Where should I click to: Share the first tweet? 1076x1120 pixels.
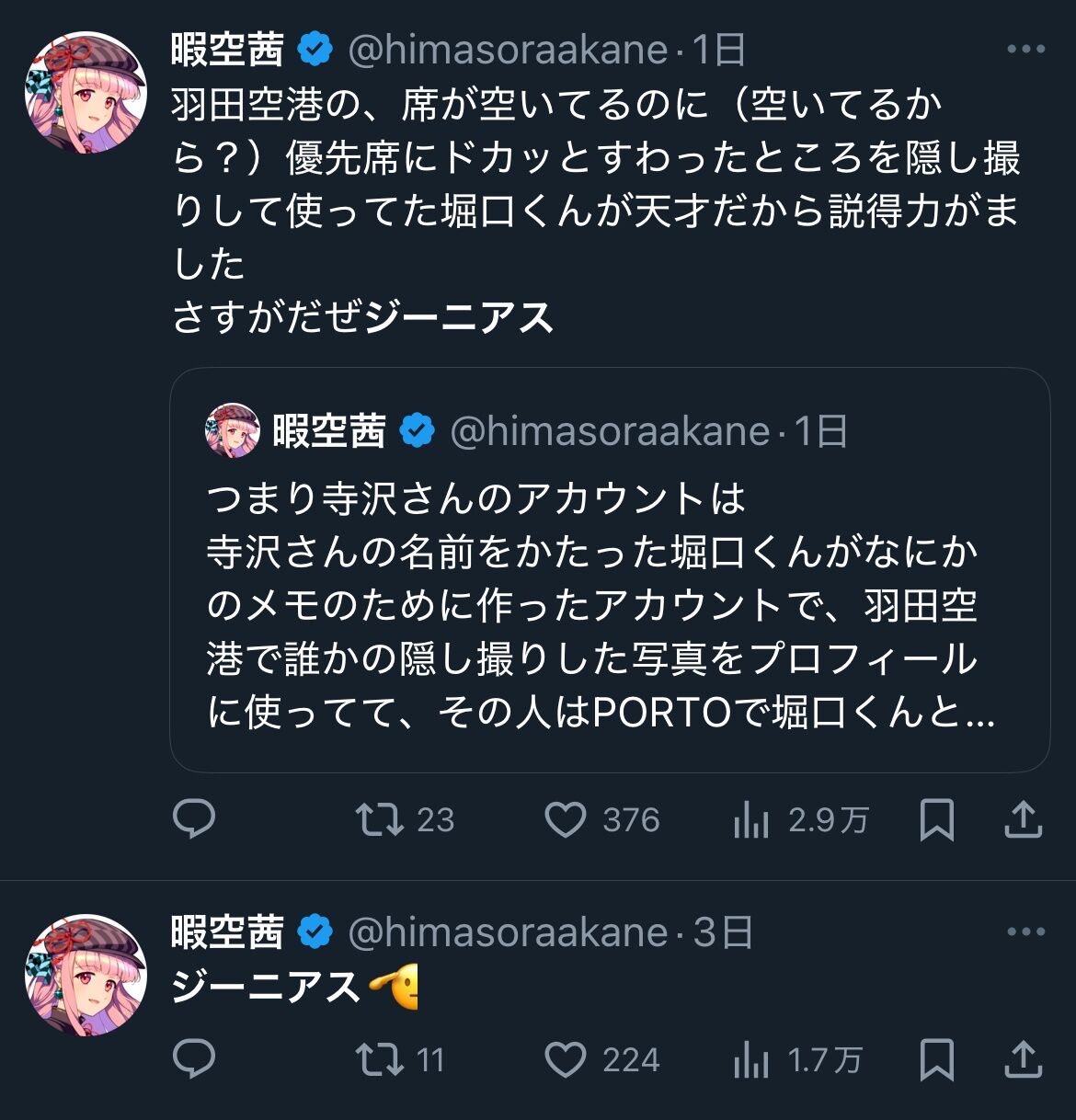(x=1022, y=818)
